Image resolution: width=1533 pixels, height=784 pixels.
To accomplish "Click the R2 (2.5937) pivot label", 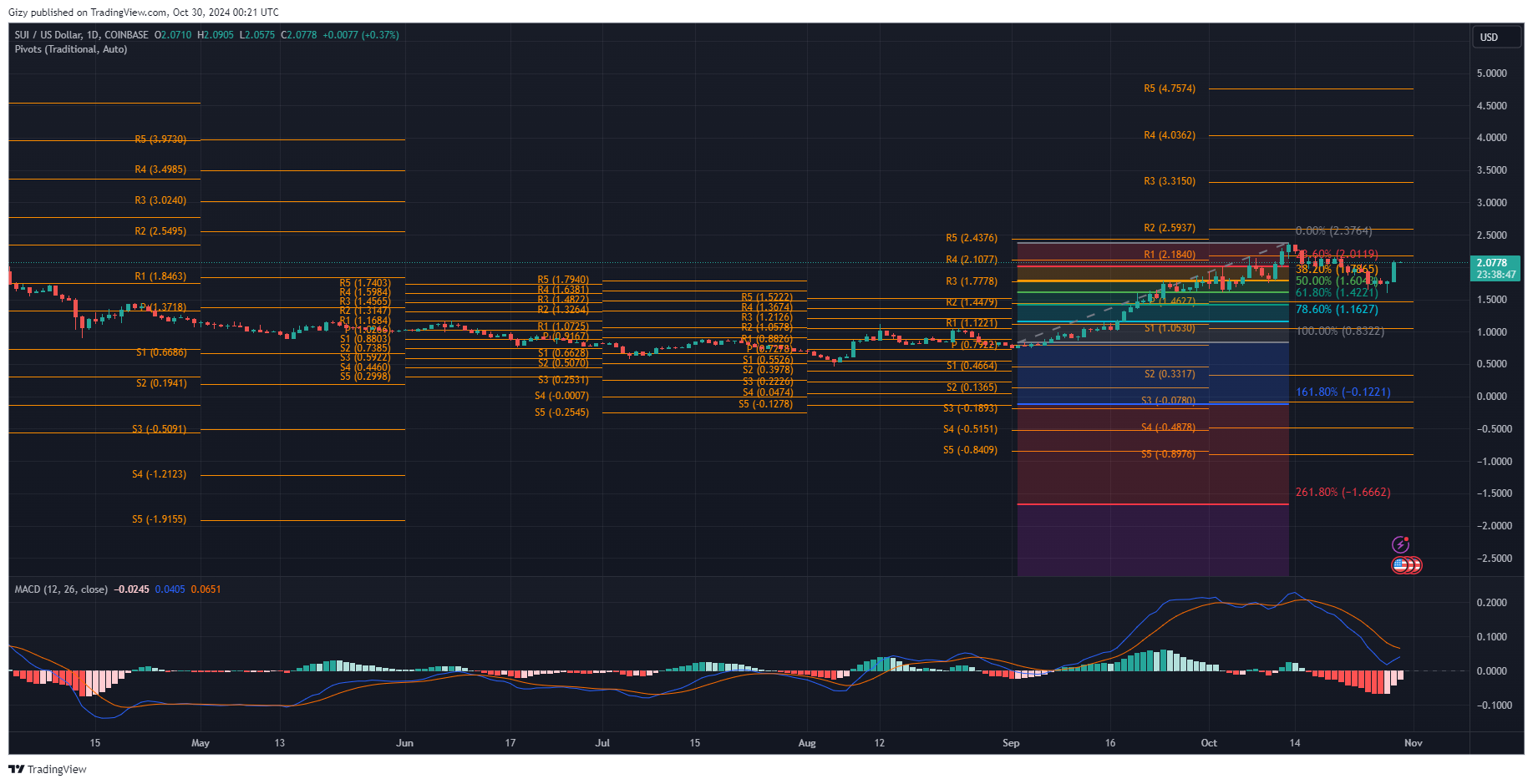I will [x=1170, y=228].
